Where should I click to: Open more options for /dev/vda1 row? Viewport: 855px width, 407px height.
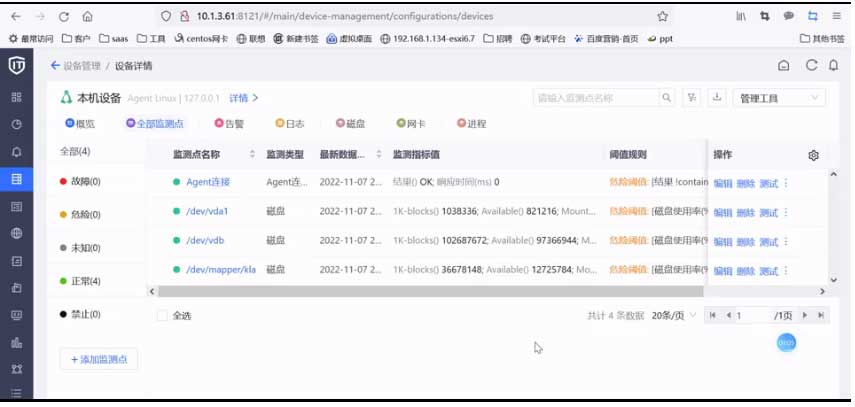click(x=786, y=212)
